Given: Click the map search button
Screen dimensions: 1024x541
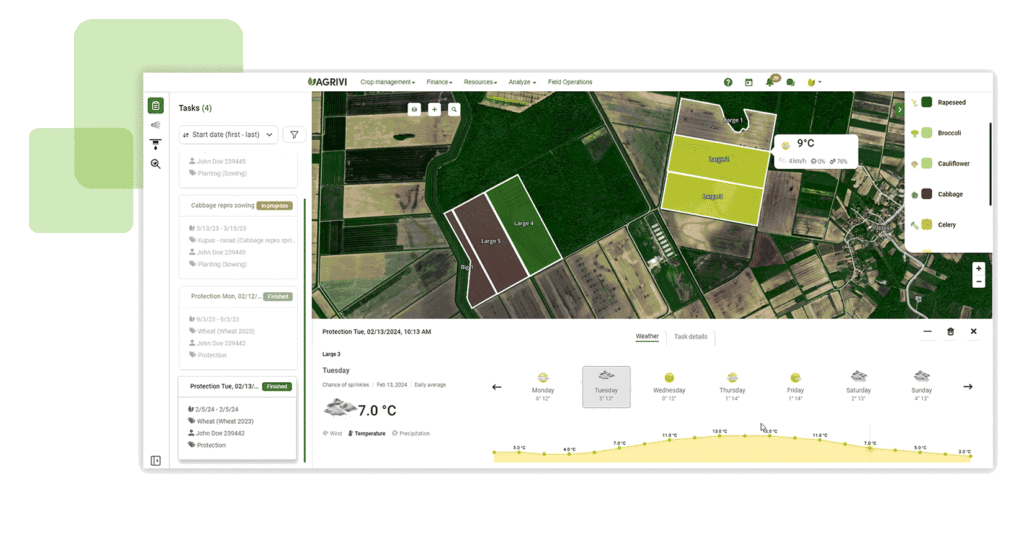Looking at the screenshot, I should point(454,109).
